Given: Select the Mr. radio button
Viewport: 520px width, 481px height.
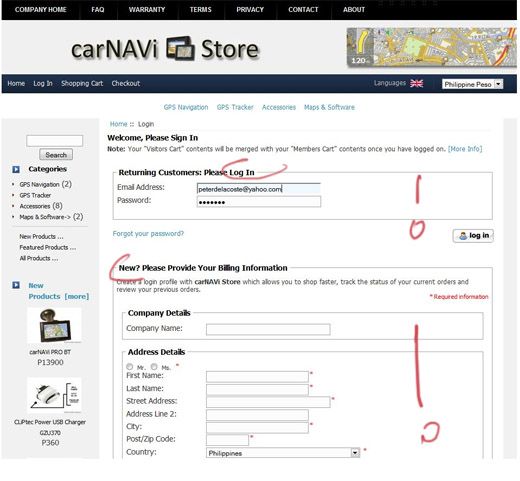Looking at the screenshot, I should coord(130,367).
